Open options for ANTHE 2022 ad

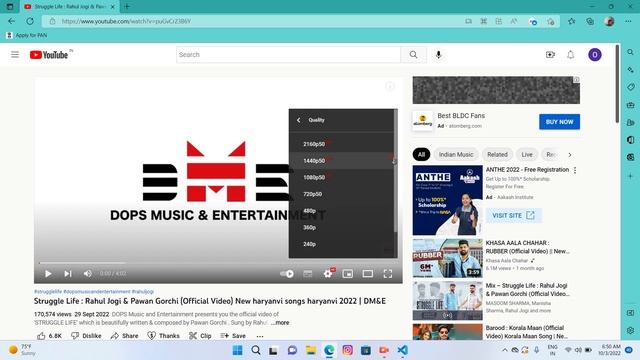click(575, 170)
